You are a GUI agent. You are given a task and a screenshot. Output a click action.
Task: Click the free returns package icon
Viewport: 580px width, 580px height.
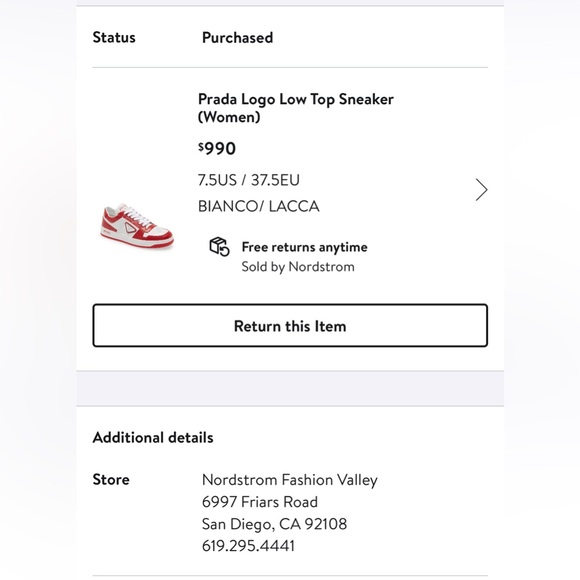click(219, 247)
